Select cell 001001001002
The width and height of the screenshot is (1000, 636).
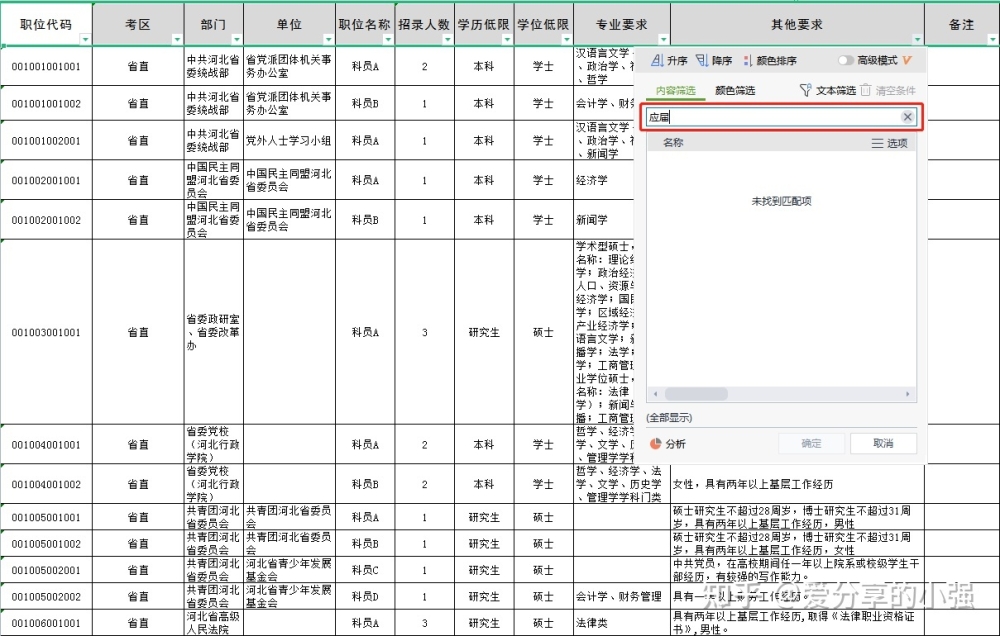(47, 103)
